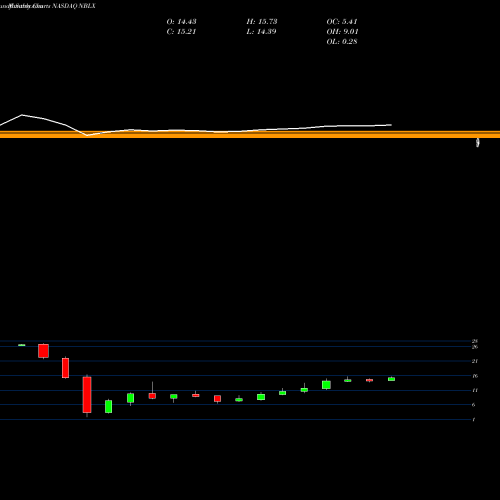The height and width of the screenshot is (500, 500).
Task: Click the 6 price axis label
Action: (474, 405)
